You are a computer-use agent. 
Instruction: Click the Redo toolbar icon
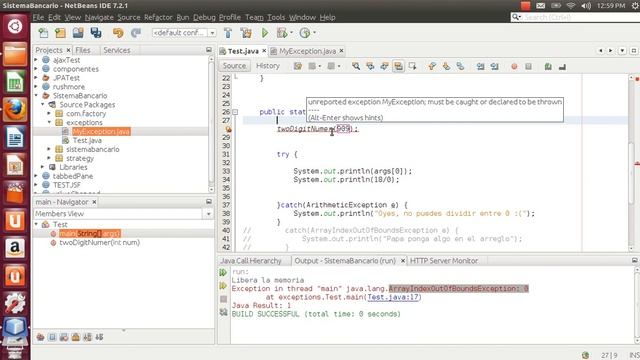(x=136, y=33)
